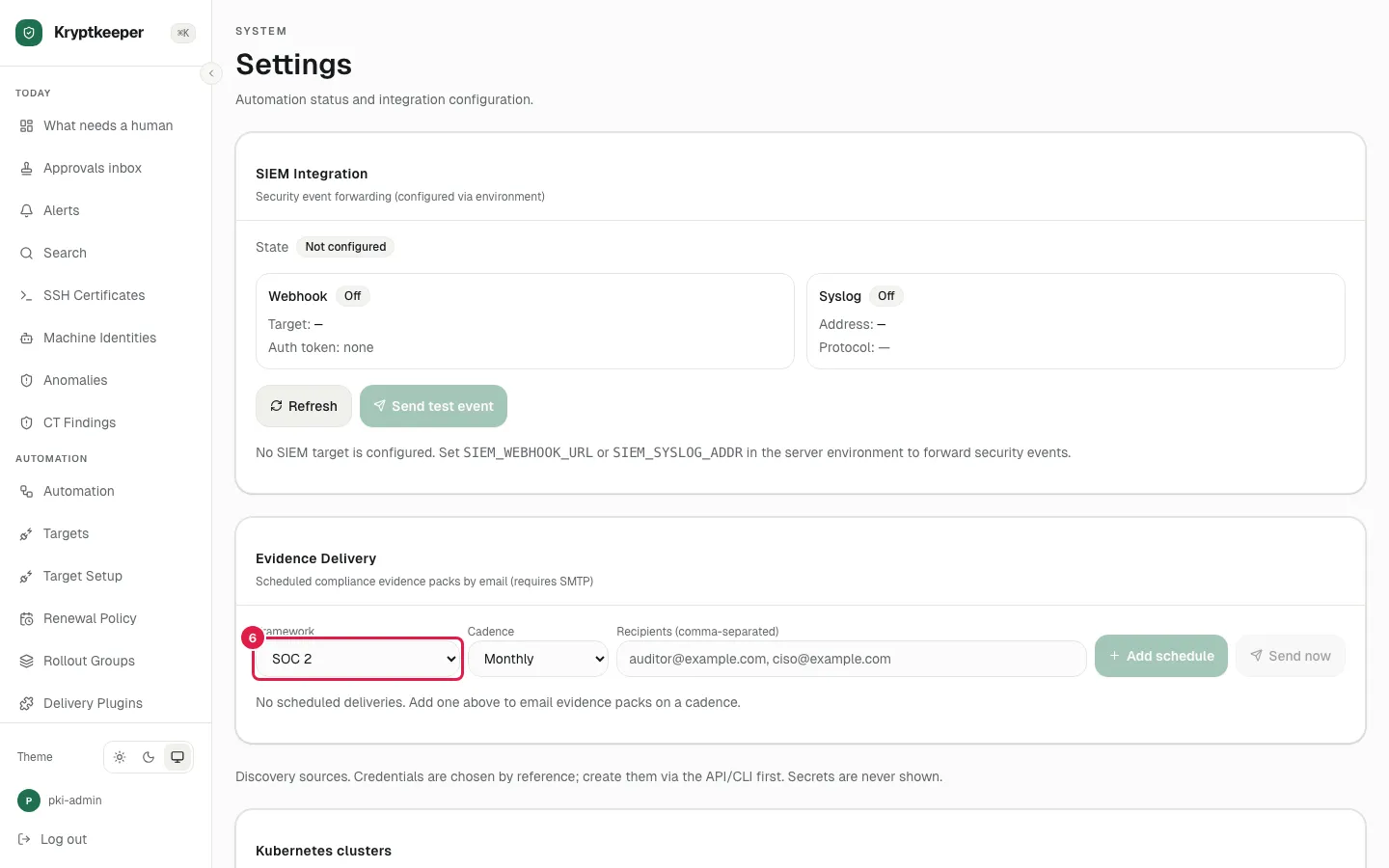Send a SIEM test event

(433, 406)
